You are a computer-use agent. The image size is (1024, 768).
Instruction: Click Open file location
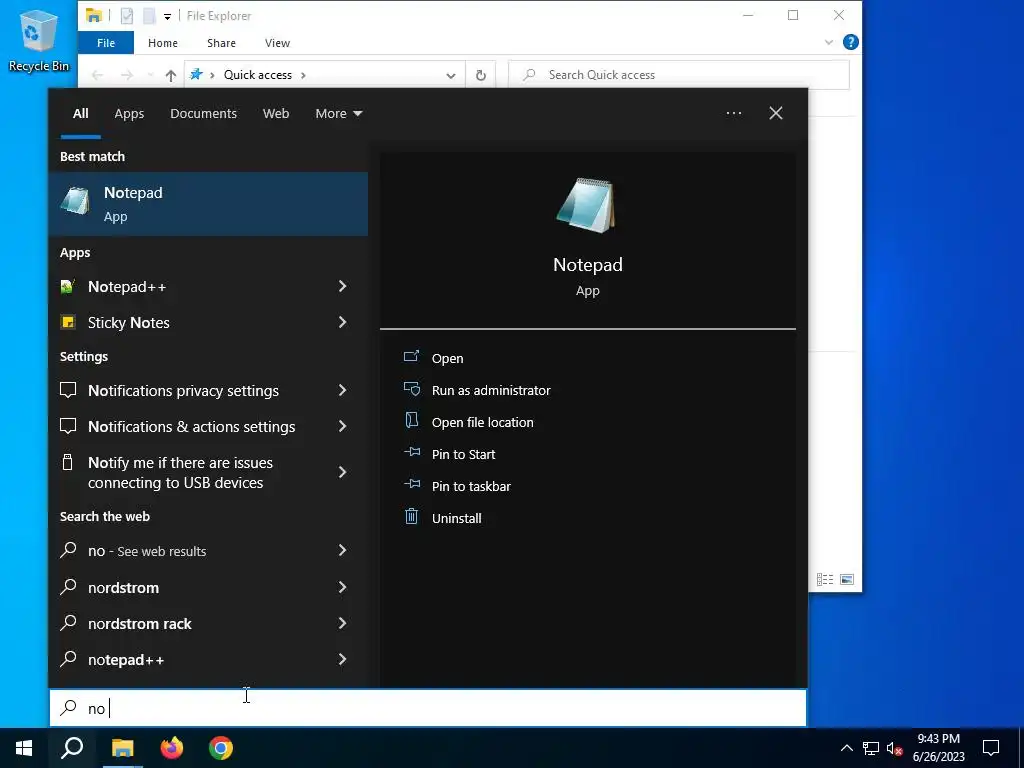[483, 423]
